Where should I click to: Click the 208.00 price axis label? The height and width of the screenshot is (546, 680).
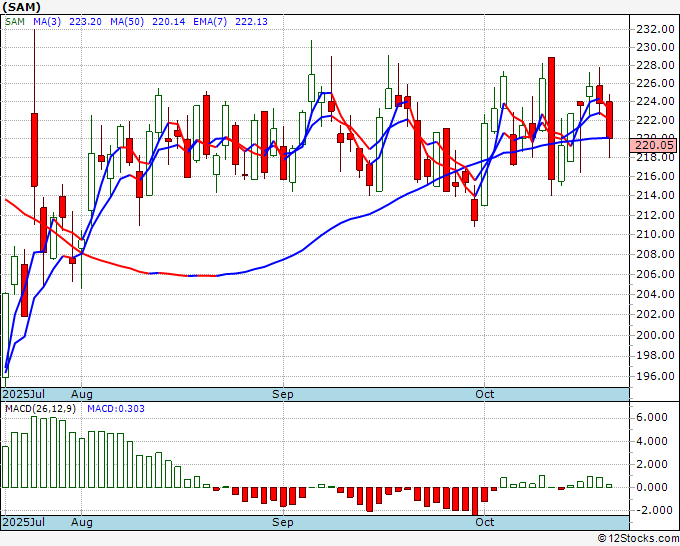click(655, 254)
